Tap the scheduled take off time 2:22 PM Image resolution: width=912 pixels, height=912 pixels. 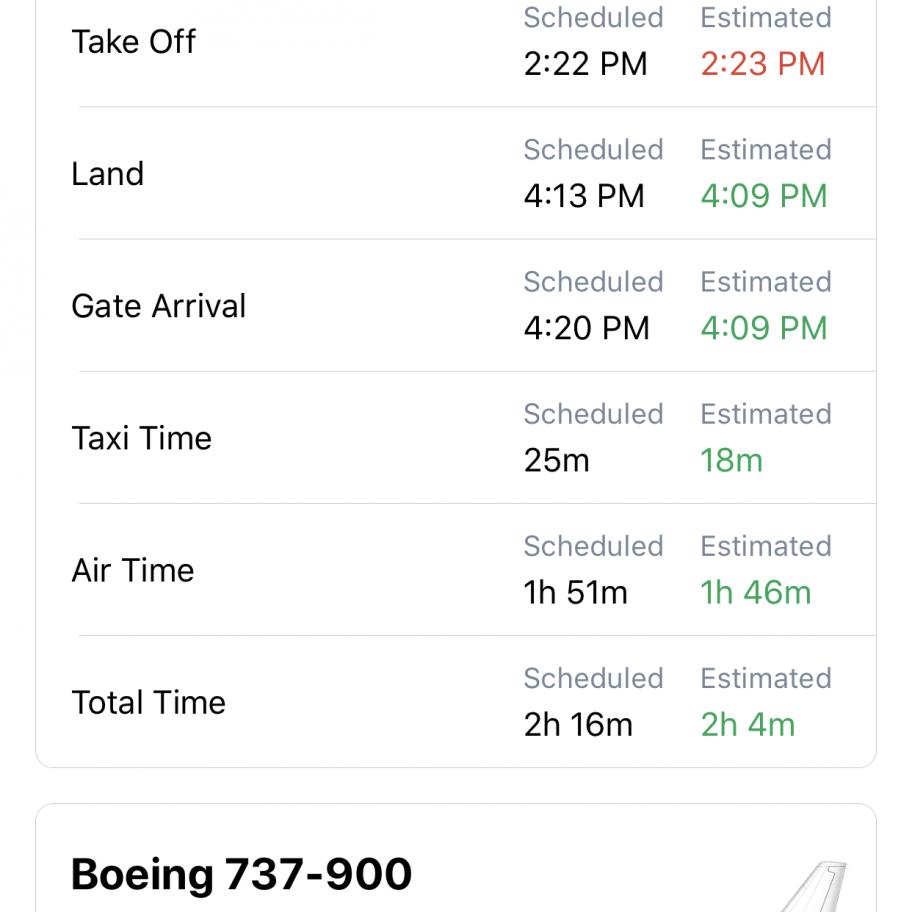coord(585,64)
